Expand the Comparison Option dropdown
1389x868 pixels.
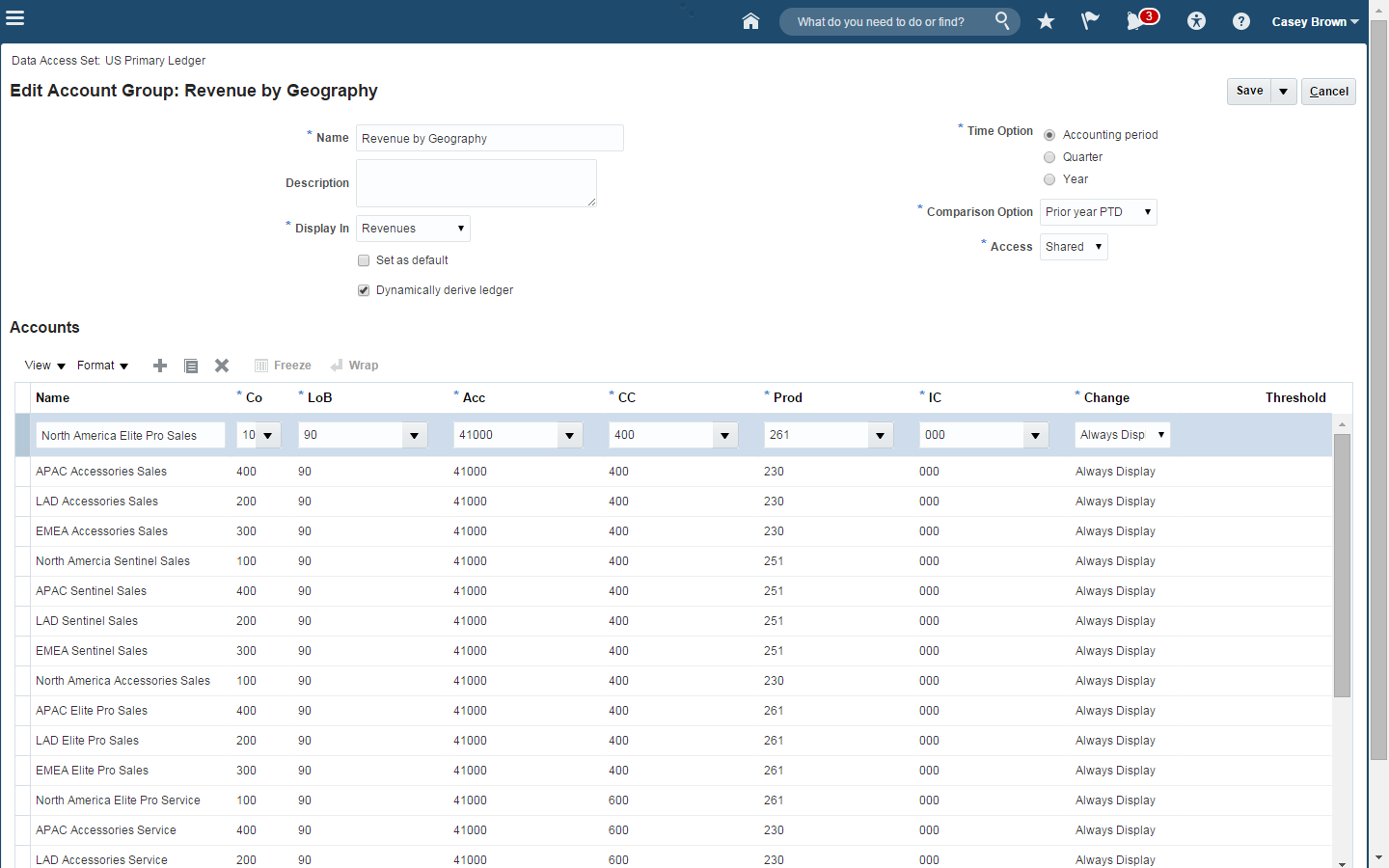pos(1098,212)
